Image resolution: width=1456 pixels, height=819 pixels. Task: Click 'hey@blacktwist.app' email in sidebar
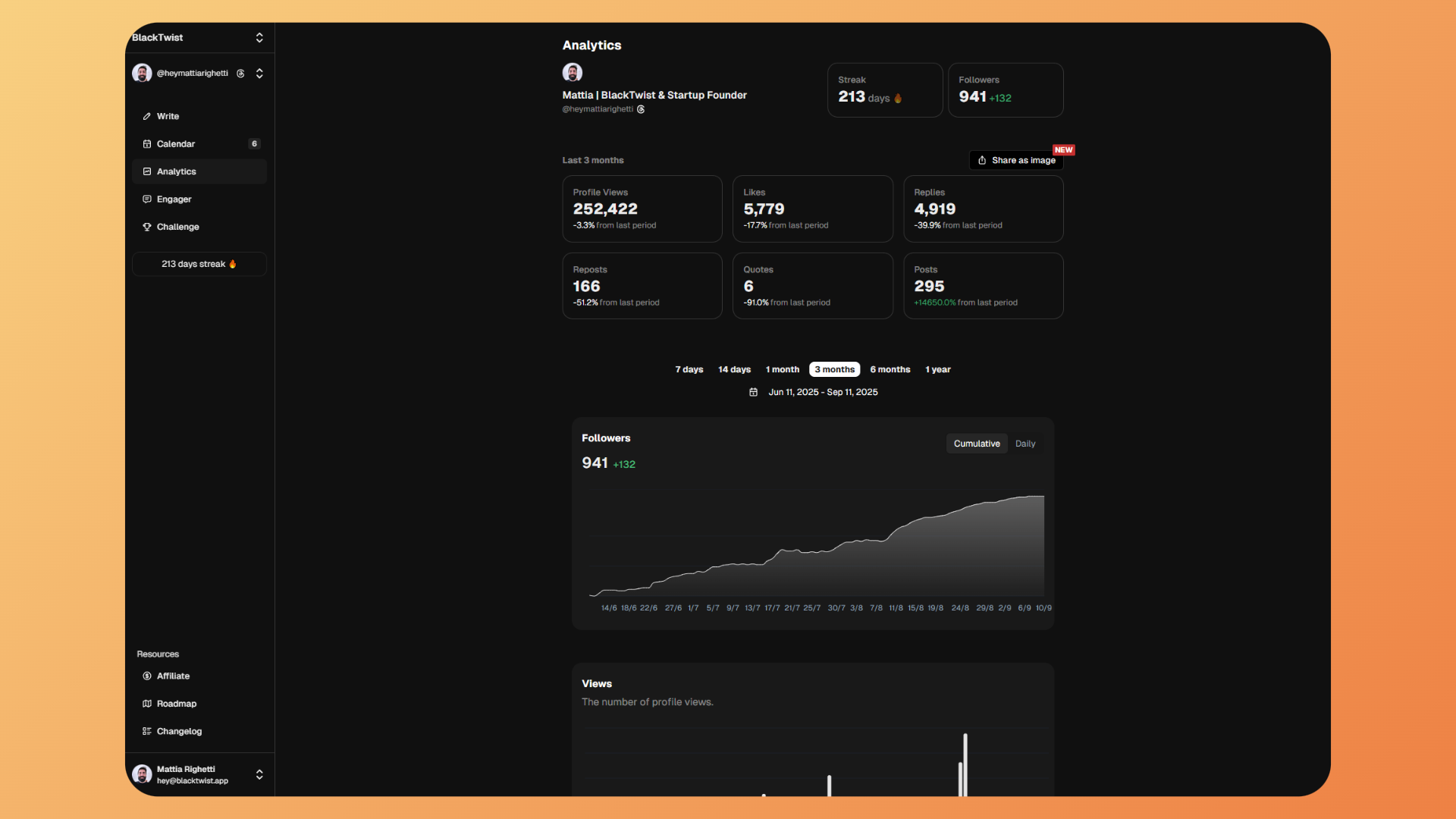(193, 781)
